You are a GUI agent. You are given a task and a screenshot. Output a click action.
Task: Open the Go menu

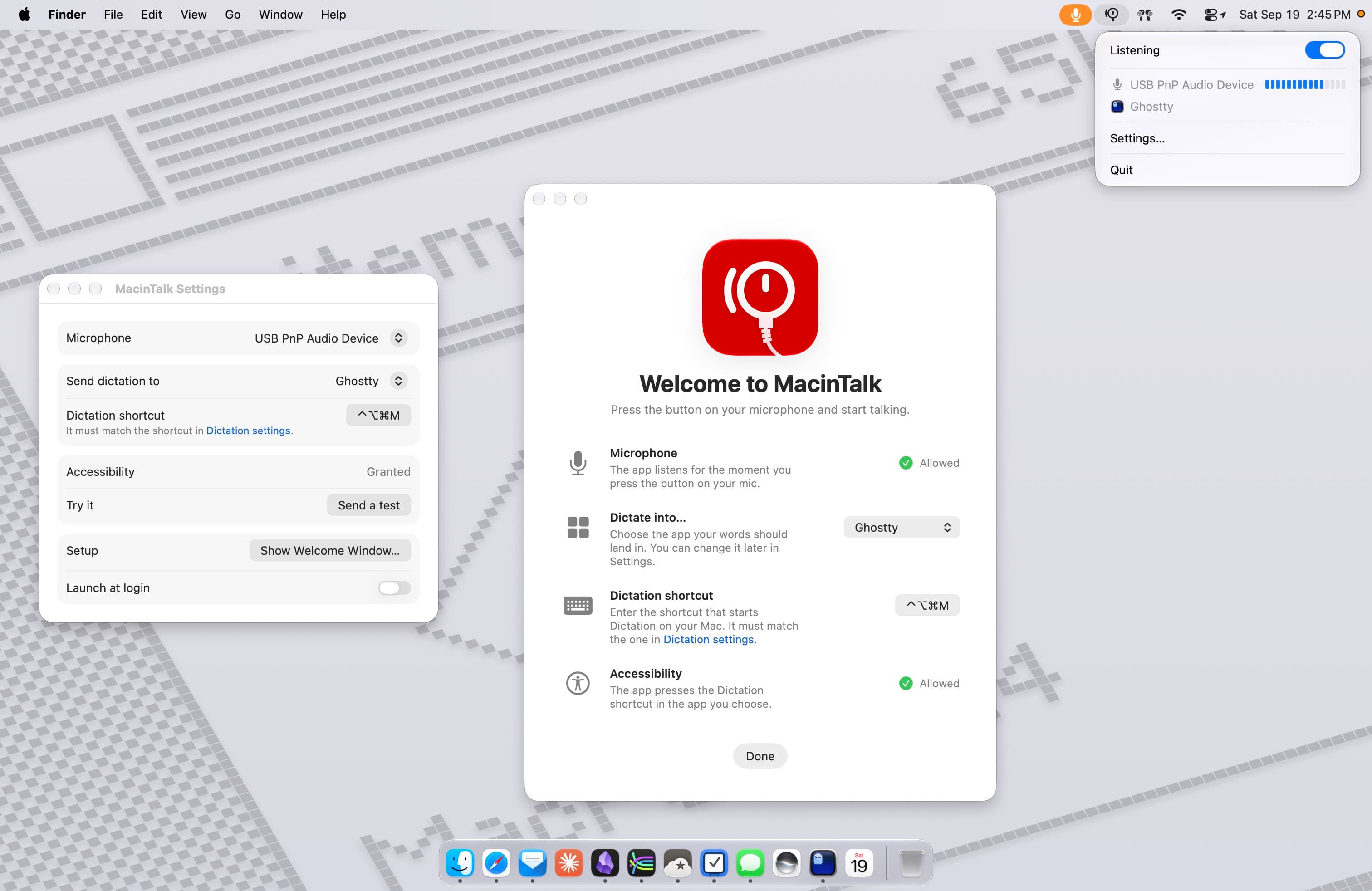232,15
